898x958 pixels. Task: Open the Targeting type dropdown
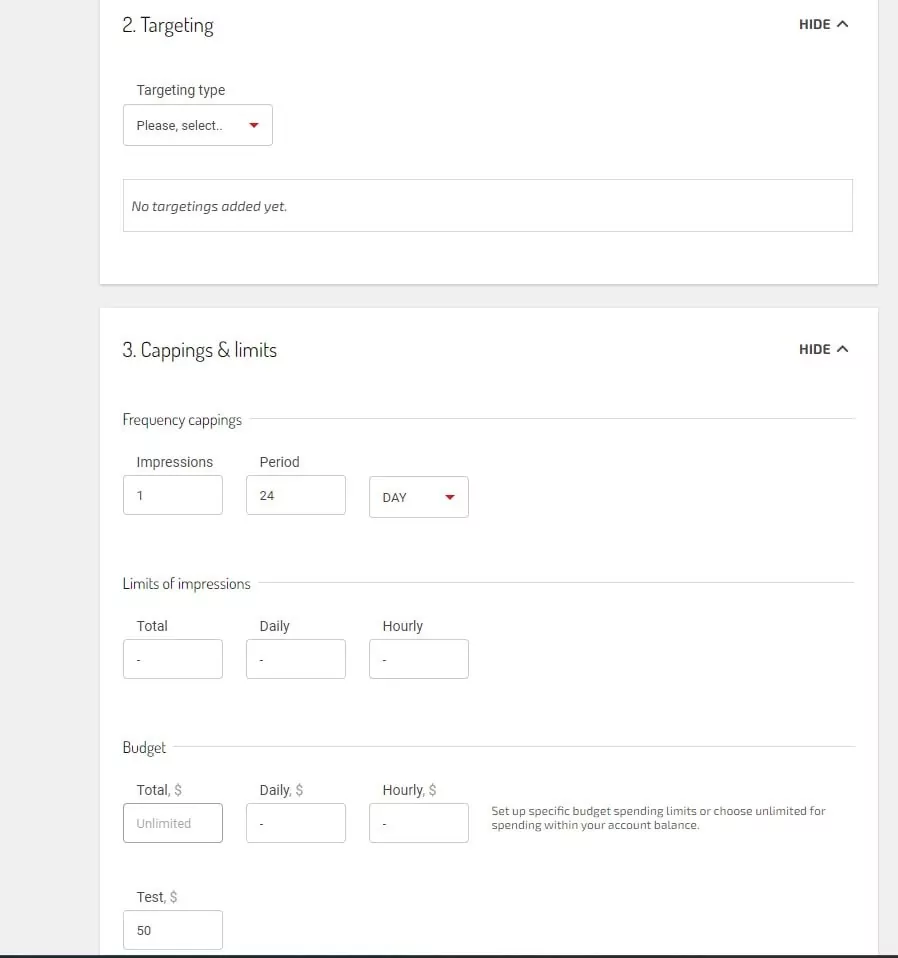point(197,126)
